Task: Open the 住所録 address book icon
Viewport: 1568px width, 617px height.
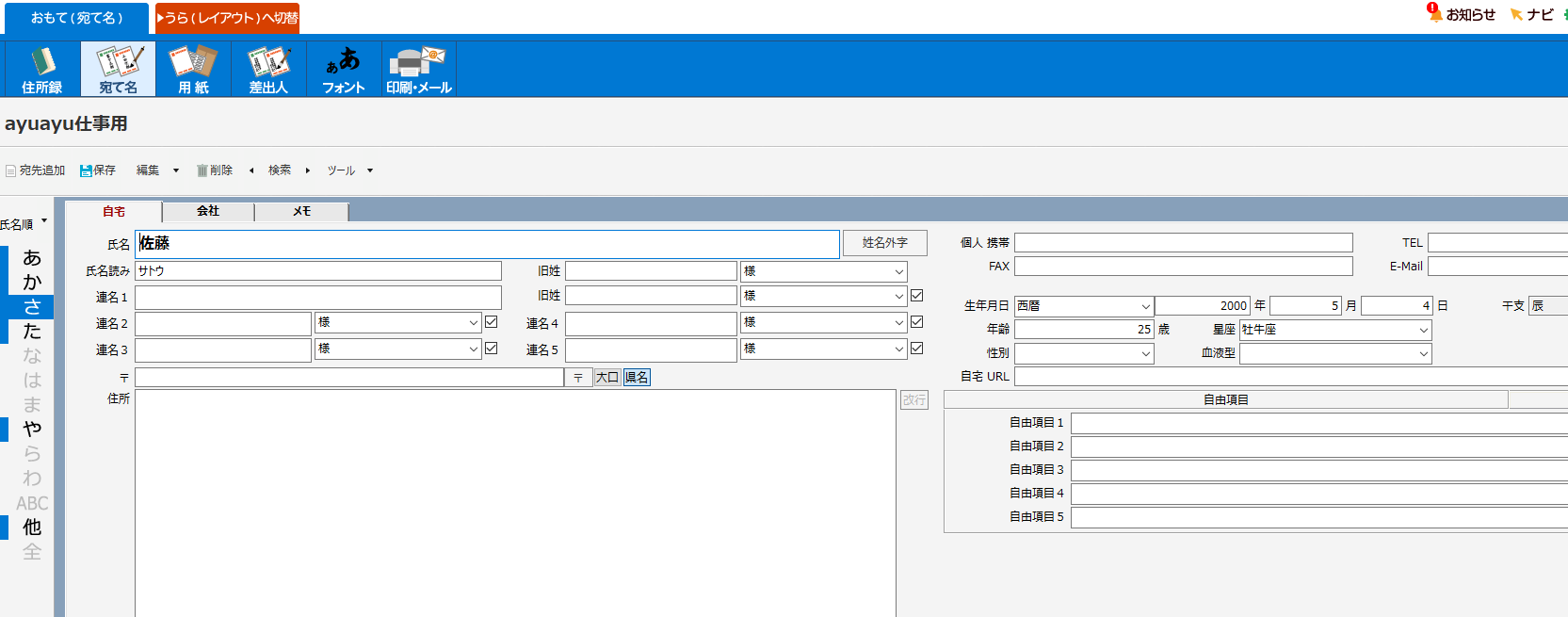Action: (x=42, y=62)
